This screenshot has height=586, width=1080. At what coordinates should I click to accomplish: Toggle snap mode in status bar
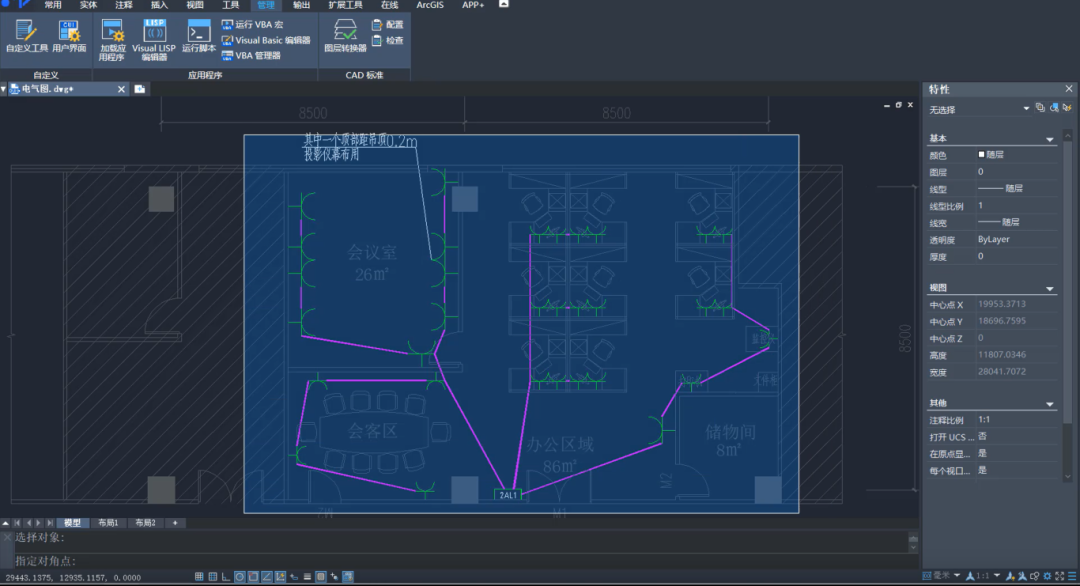pyautogui.click(x=199, y=576)
